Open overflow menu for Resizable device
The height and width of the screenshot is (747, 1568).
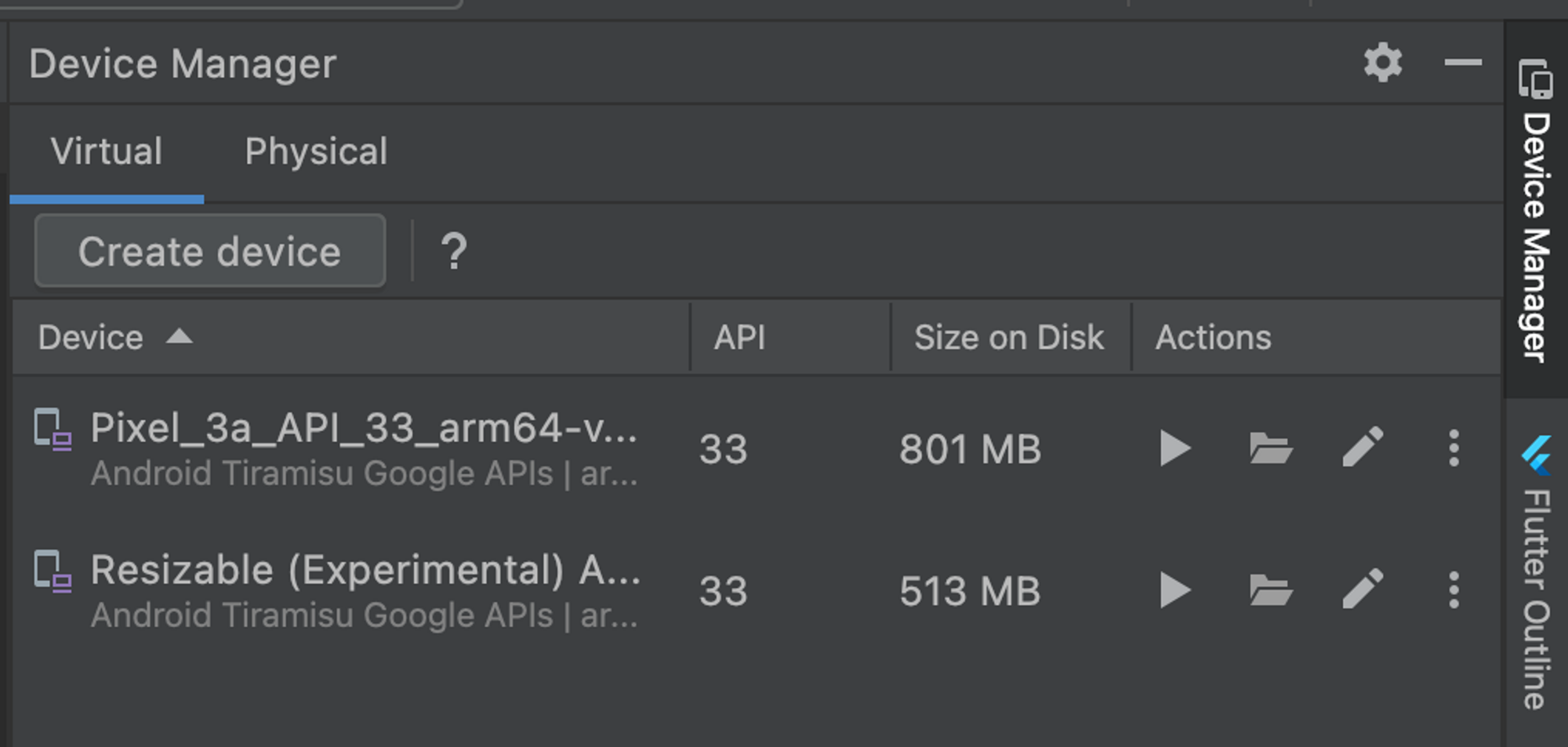pyautogui.click(x=1454, y=590)
